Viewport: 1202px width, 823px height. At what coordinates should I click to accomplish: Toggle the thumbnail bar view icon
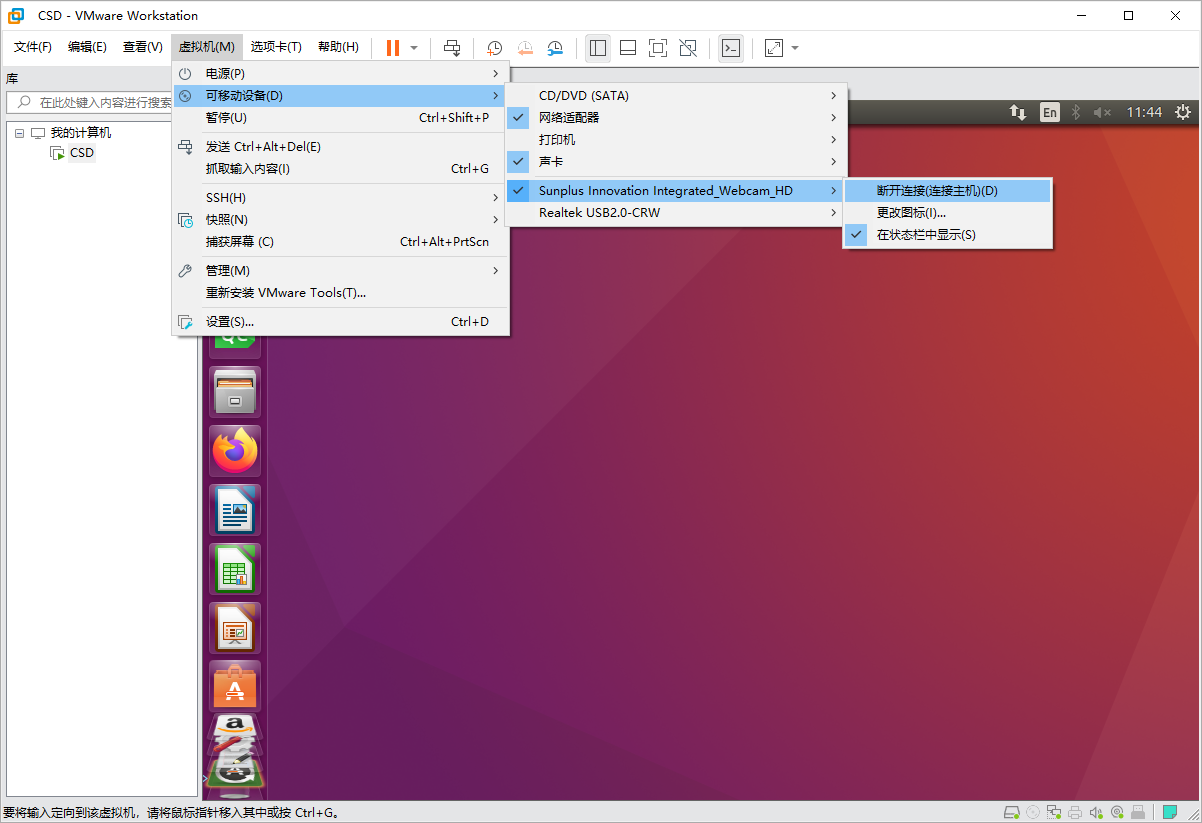[x=628, y=47]
